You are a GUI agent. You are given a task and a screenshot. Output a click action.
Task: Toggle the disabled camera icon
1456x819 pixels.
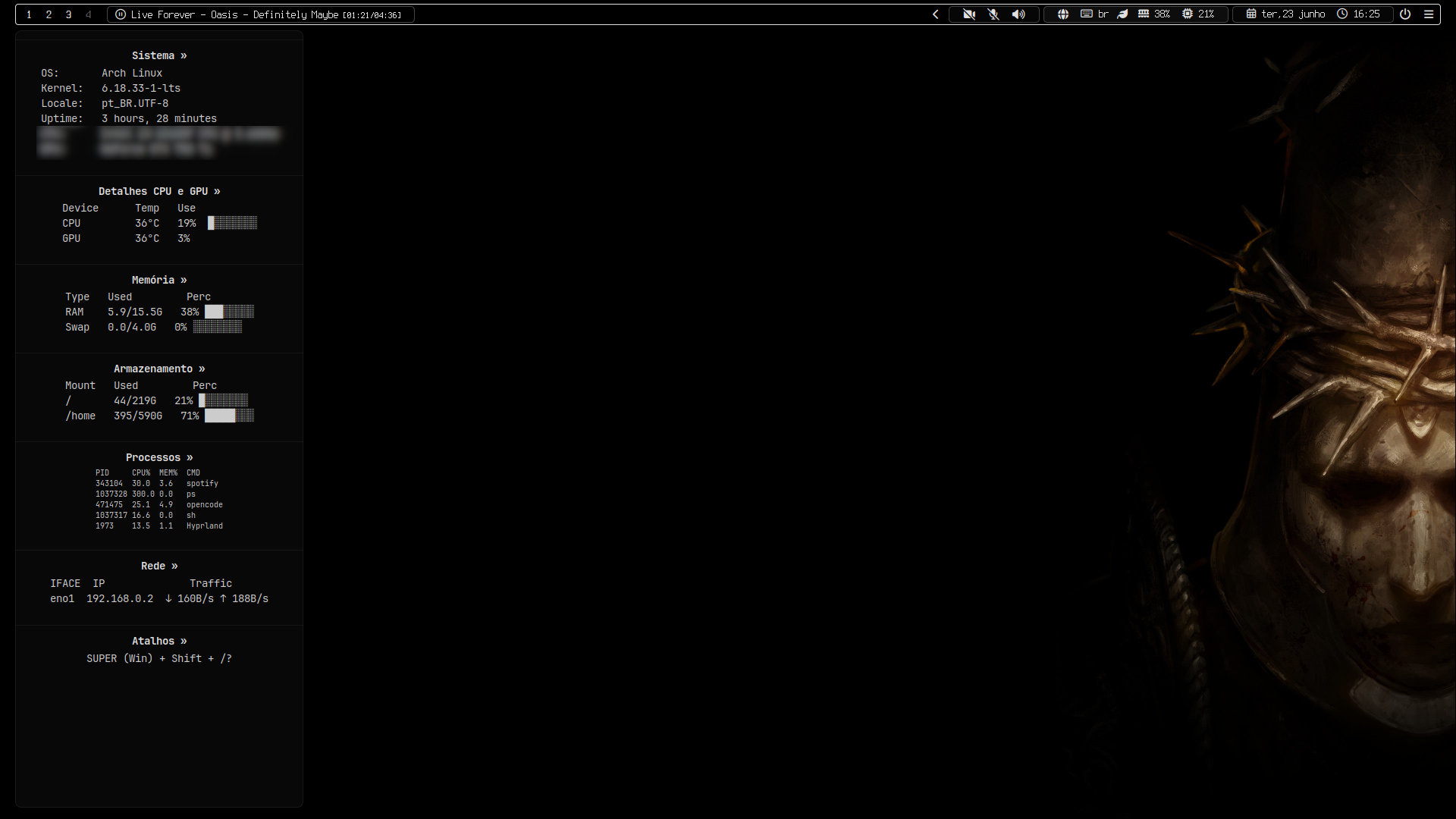(969, 14)
